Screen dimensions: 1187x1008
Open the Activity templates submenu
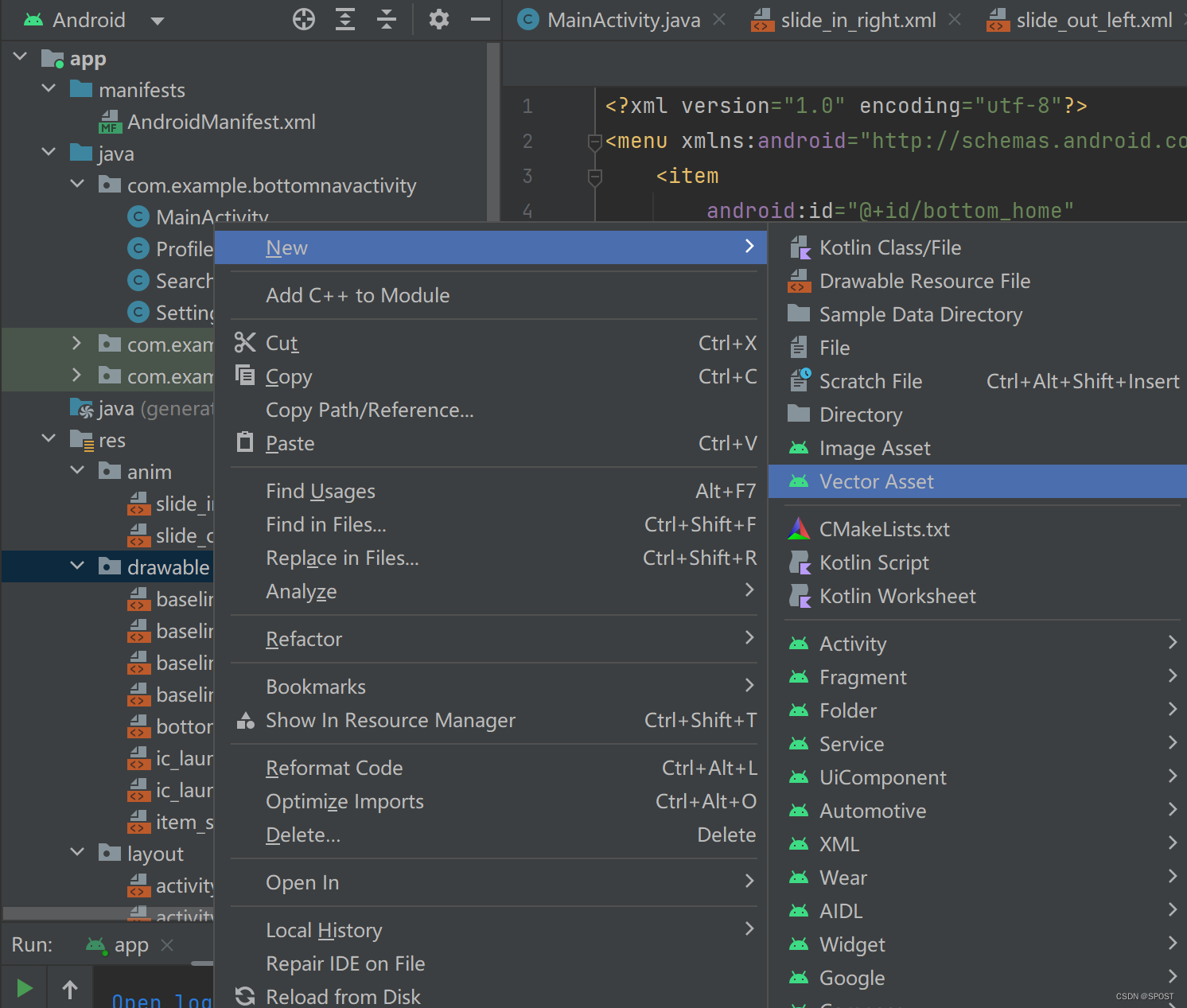[x=978, y=644]
